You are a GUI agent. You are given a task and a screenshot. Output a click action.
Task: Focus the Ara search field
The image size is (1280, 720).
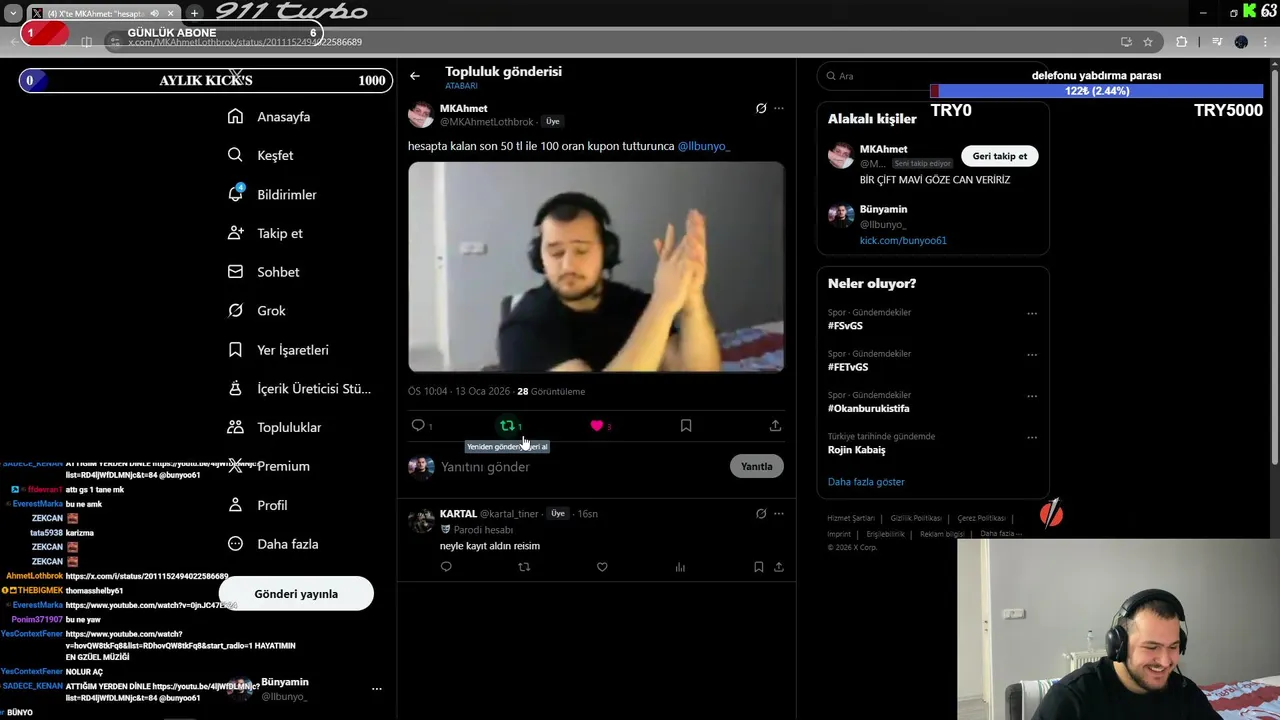pyautogui.click(x=932, y=76)
